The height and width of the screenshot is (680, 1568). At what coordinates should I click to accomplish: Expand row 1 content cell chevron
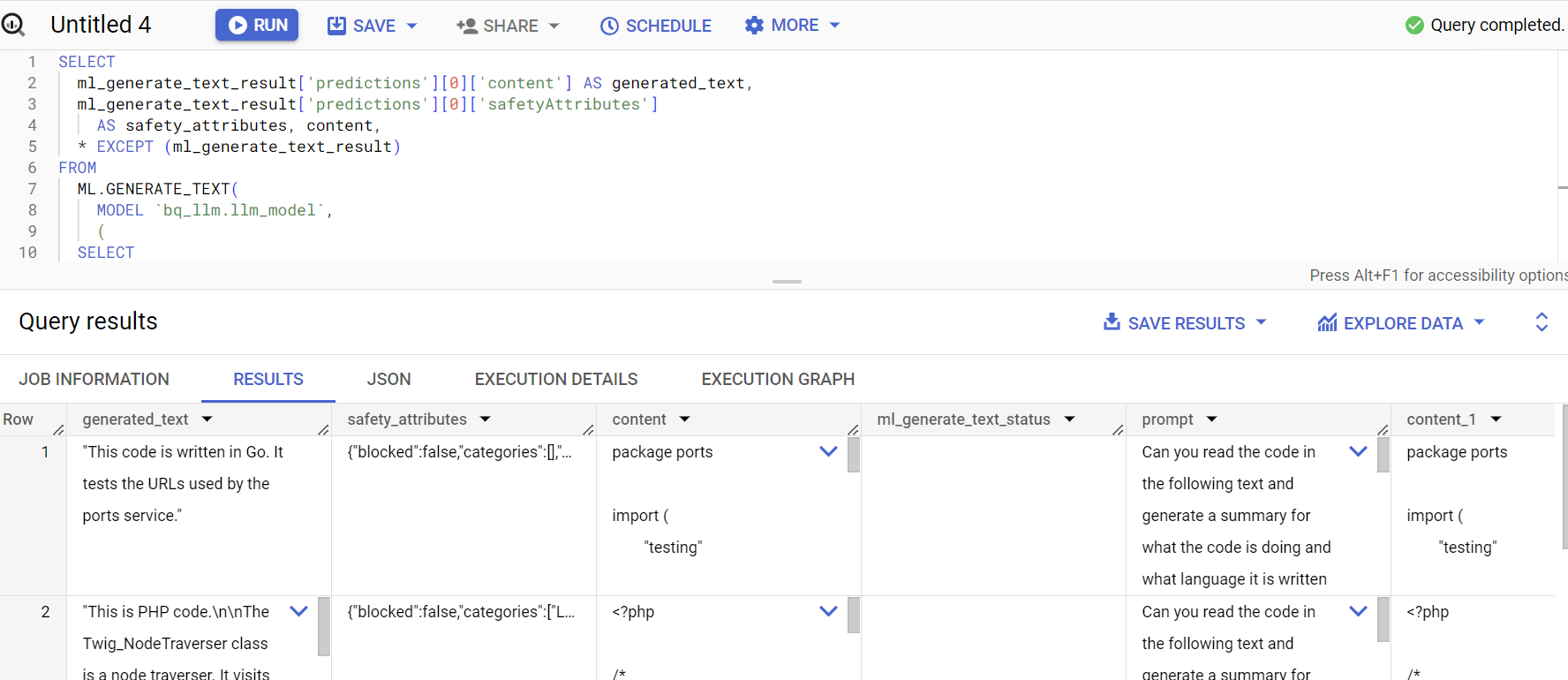coord(828,451)
